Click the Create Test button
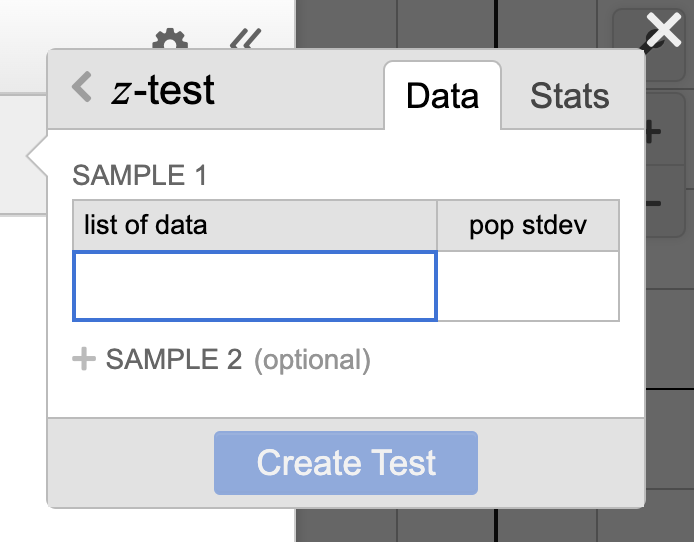This screenshot has width=694, height=542. pos(346,463)
